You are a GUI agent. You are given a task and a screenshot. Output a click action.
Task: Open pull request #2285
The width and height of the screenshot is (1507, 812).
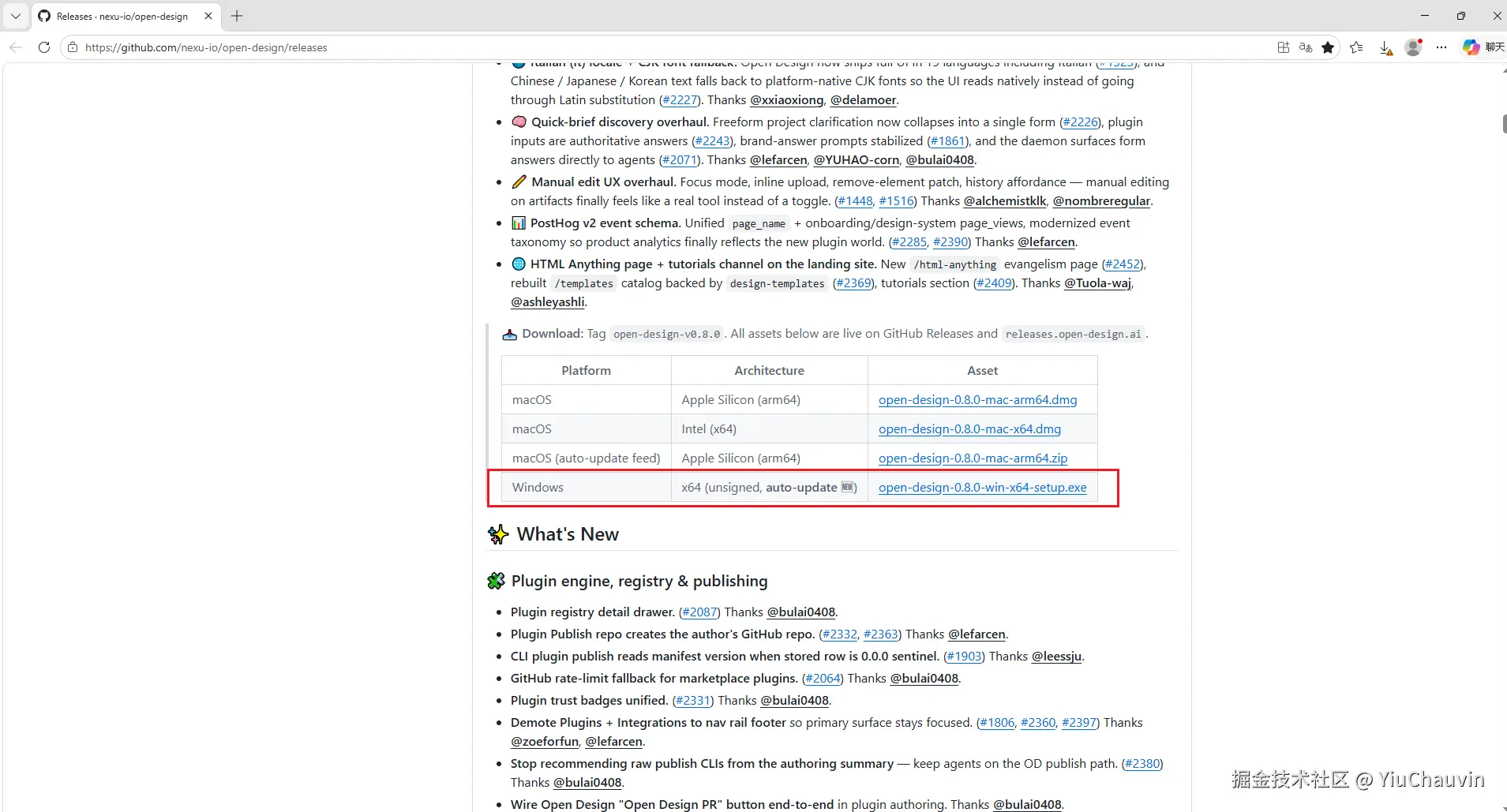[909, 242]
